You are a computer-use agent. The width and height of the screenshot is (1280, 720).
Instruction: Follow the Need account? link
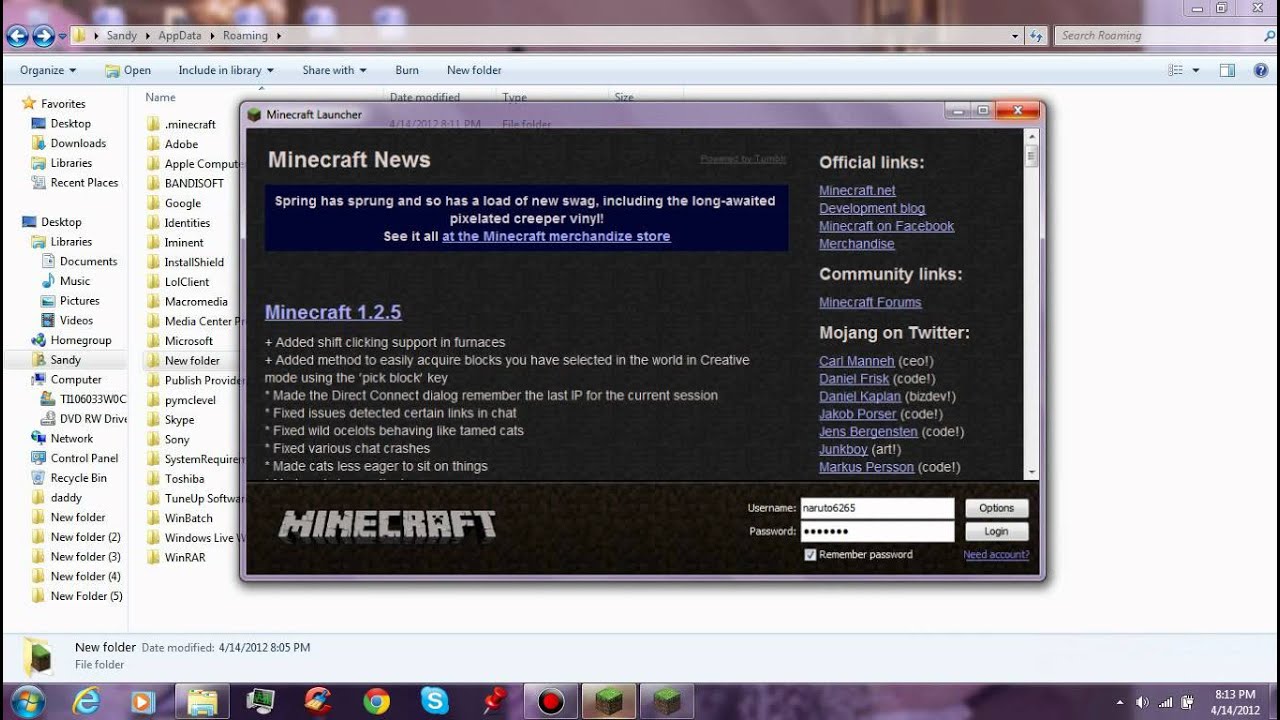coord(996,555)
